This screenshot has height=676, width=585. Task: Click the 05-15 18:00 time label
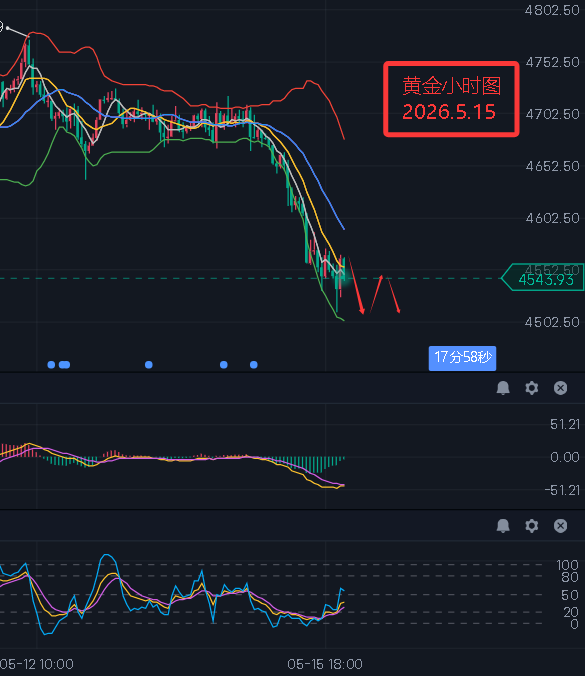(x=325, y=664)
